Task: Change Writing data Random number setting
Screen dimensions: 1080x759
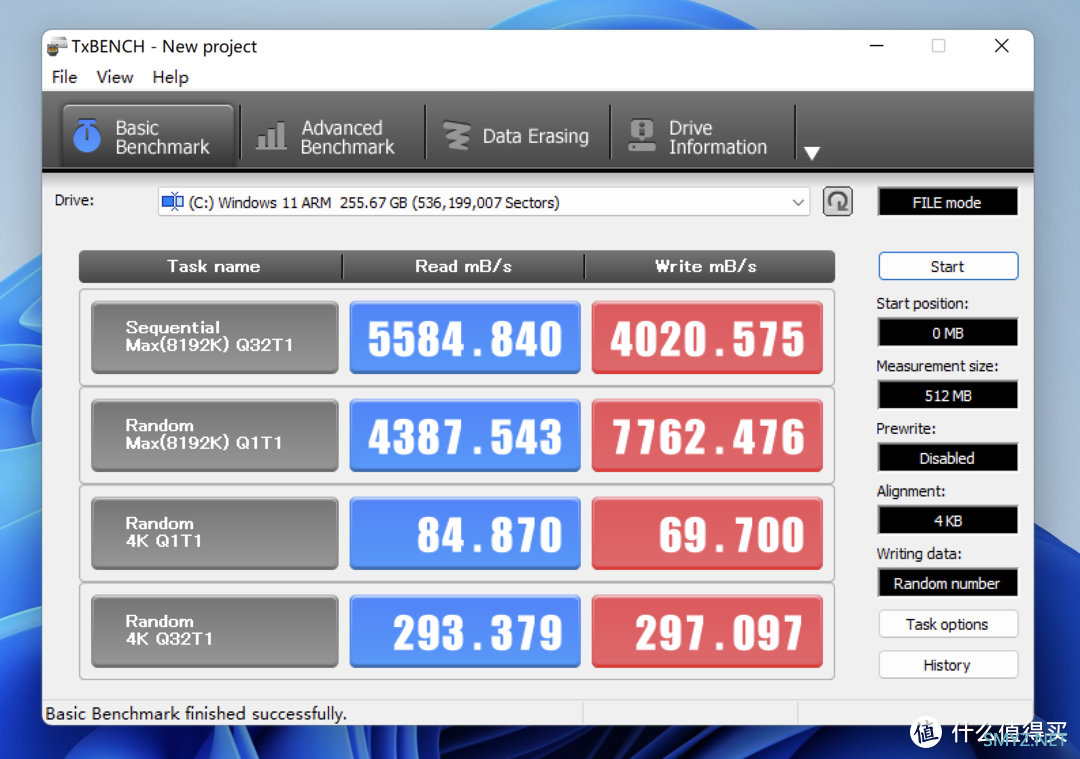Action: coord(947,583)
